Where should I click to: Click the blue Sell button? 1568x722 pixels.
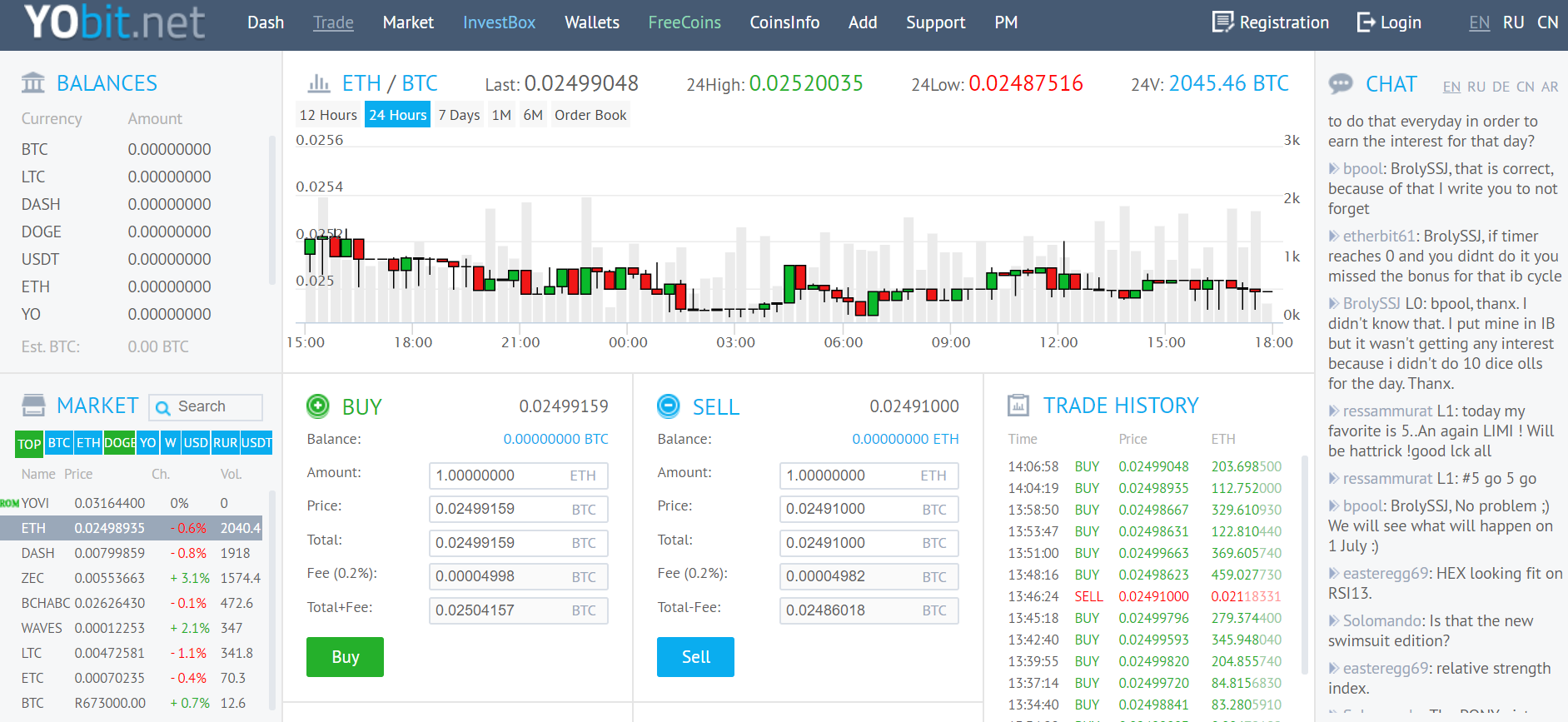pos(695,657)
